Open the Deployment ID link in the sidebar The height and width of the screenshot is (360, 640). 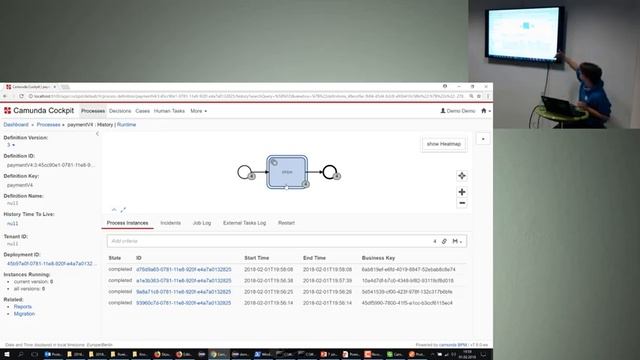click(50, 264)
